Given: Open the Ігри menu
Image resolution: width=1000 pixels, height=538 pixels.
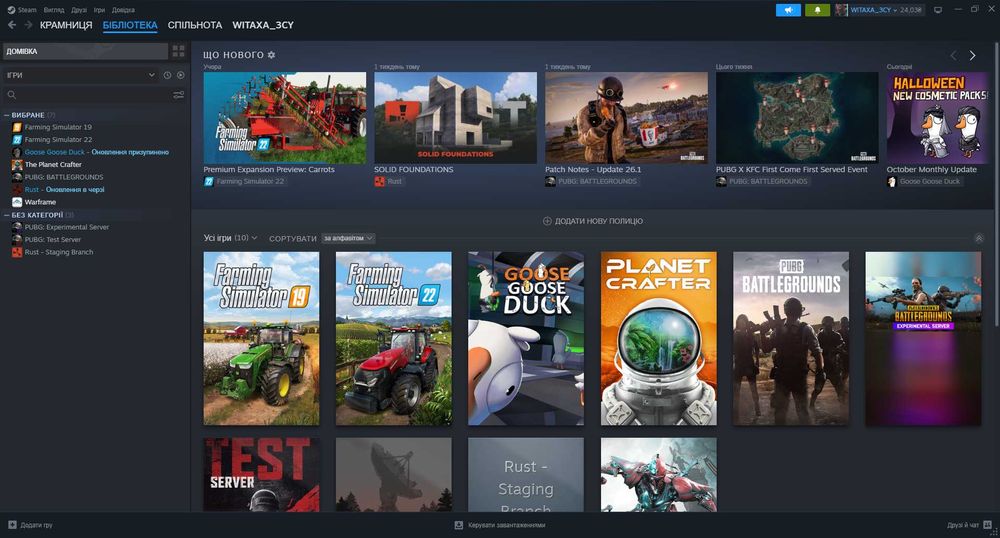Looking at the screenshot, I should click(99, 10).
